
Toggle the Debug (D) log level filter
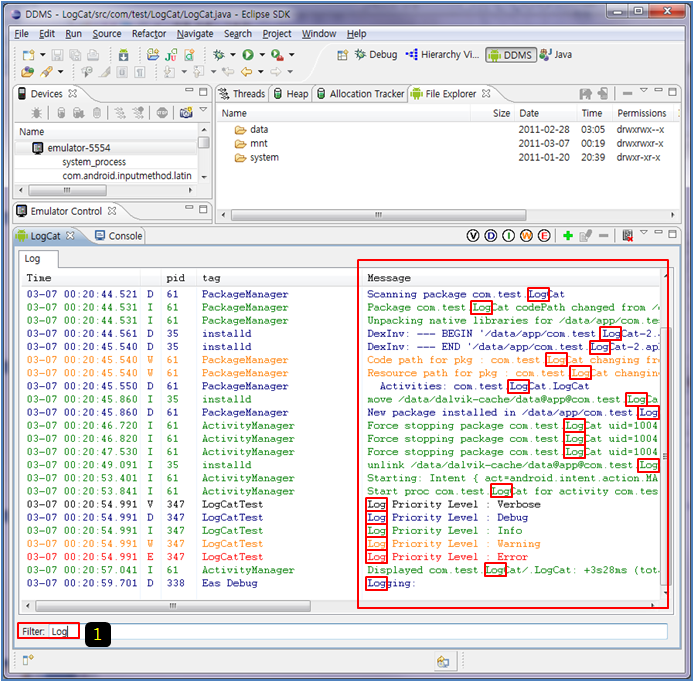[491, 236]
